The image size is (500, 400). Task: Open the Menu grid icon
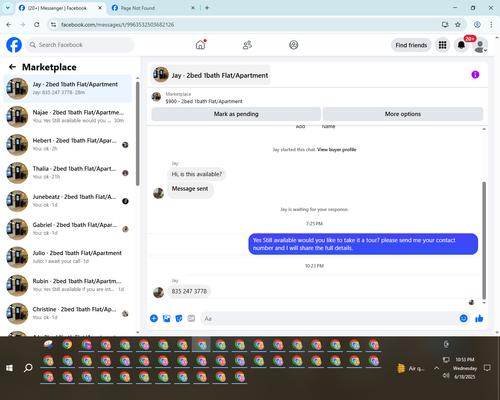click(442, 45)
